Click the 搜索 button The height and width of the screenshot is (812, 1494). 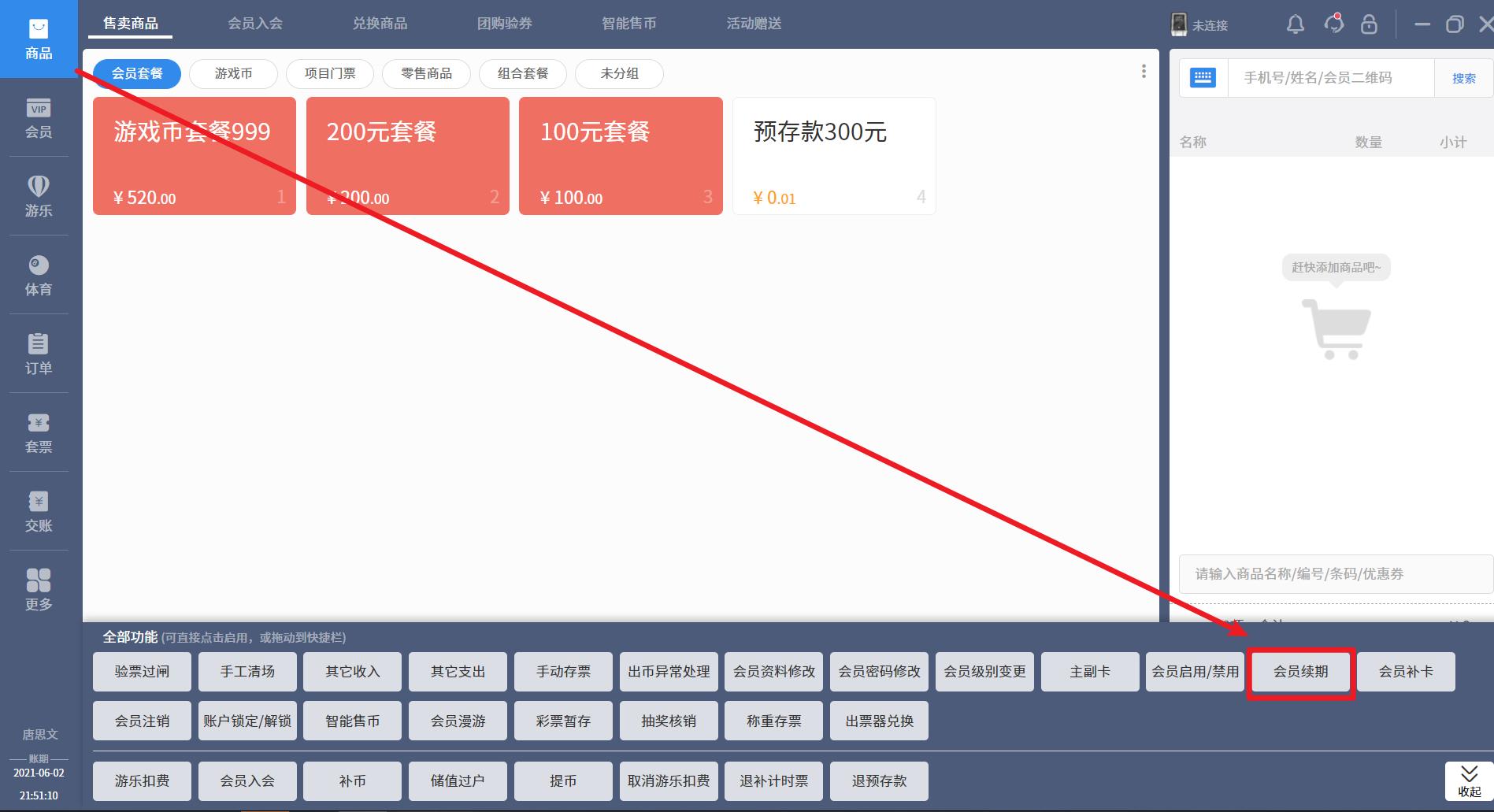1464,78
